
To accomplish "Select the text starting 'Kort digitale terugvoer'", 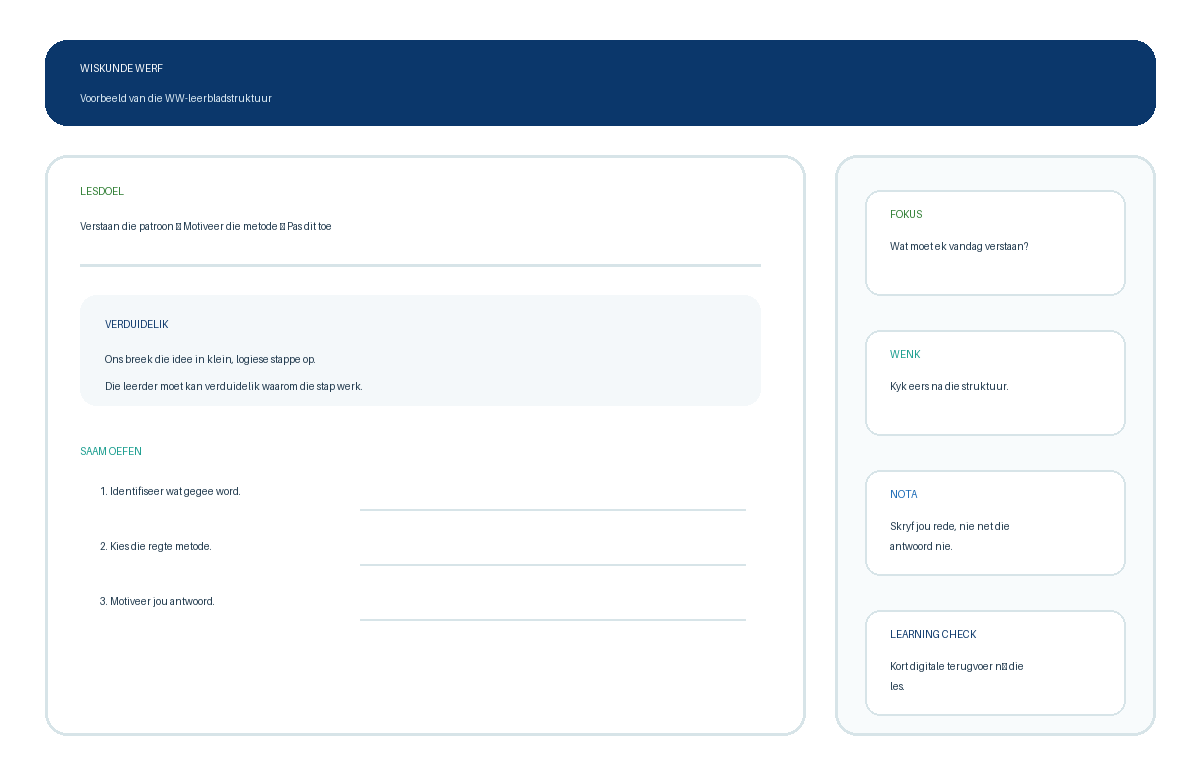I will point(957,676).
